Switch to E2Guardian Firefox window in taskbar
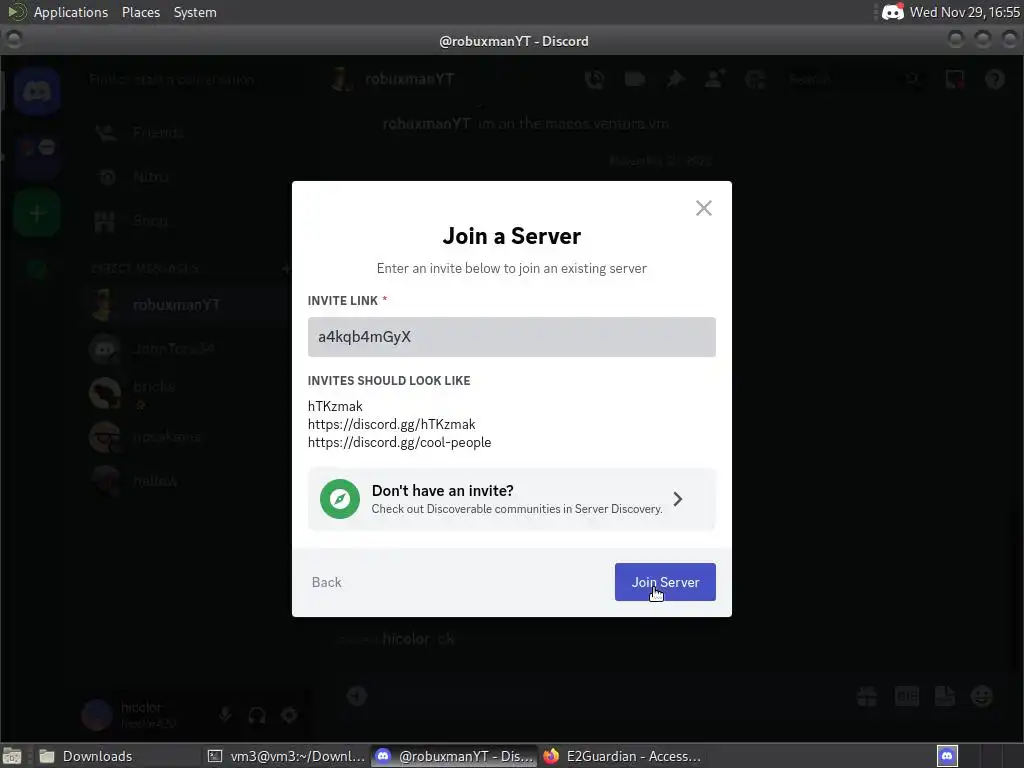Screen dimensions: 1024x768 620,756
